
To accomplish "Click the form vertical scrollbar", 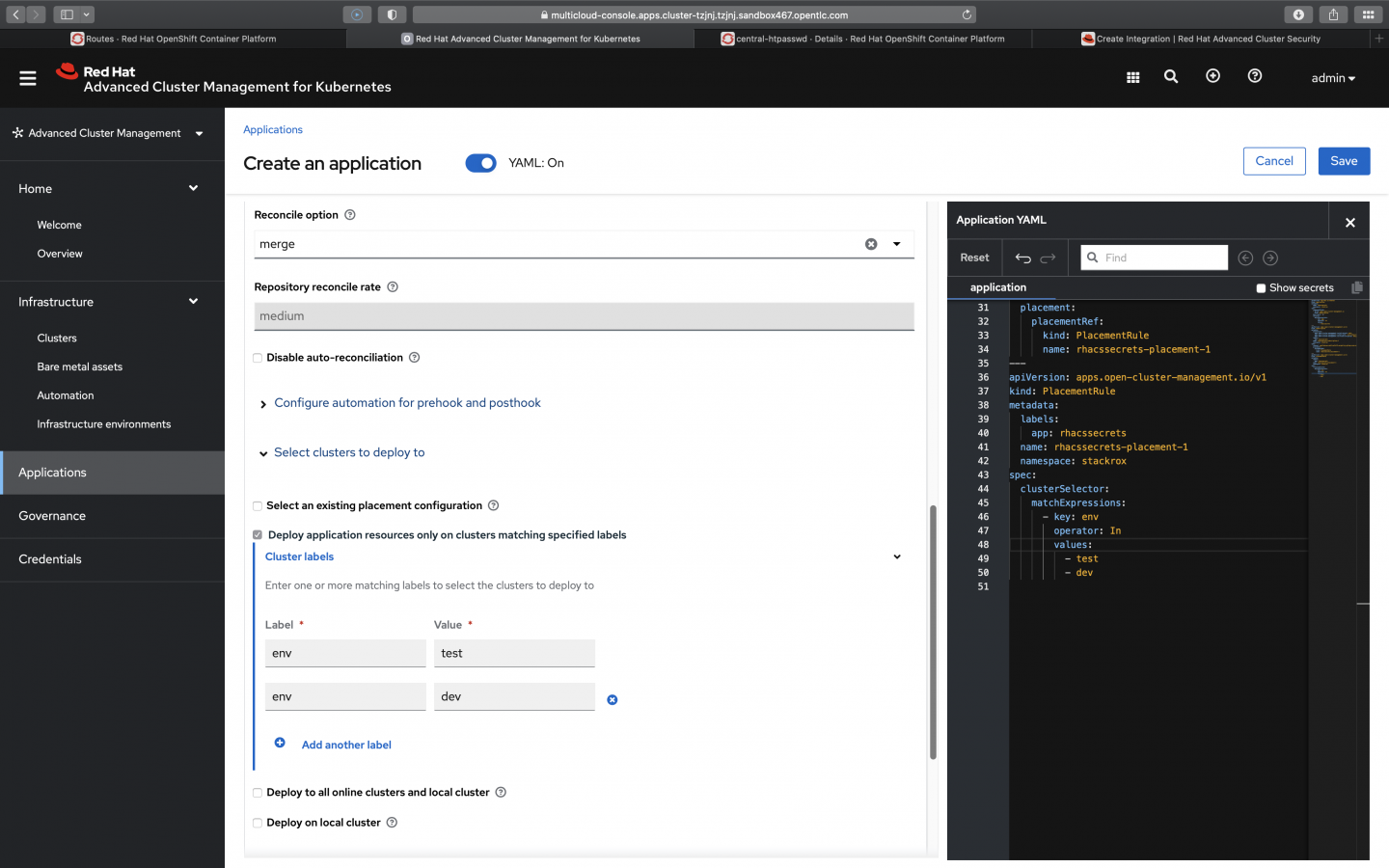I will pos(933,632).
